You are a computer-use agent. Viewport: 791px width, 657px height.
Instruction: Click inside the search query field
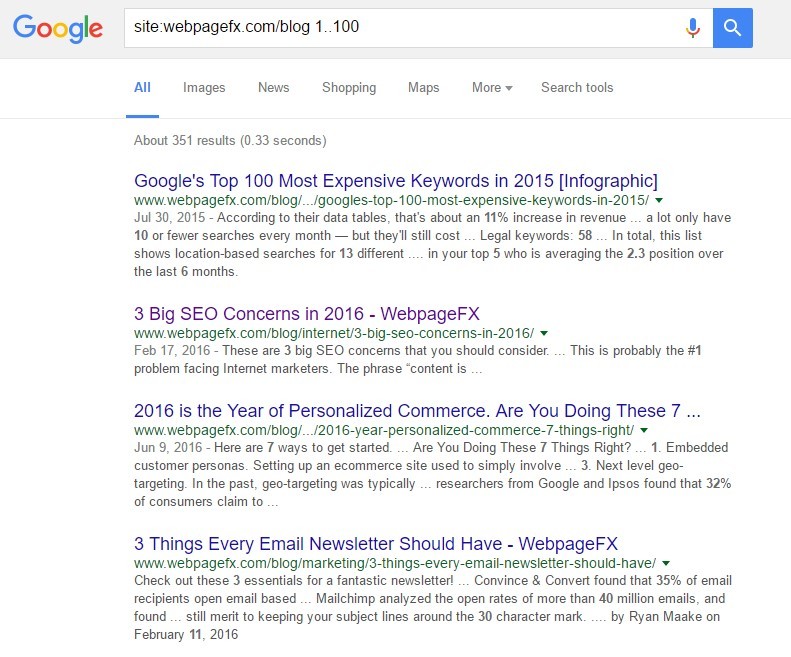click(404, 28)
